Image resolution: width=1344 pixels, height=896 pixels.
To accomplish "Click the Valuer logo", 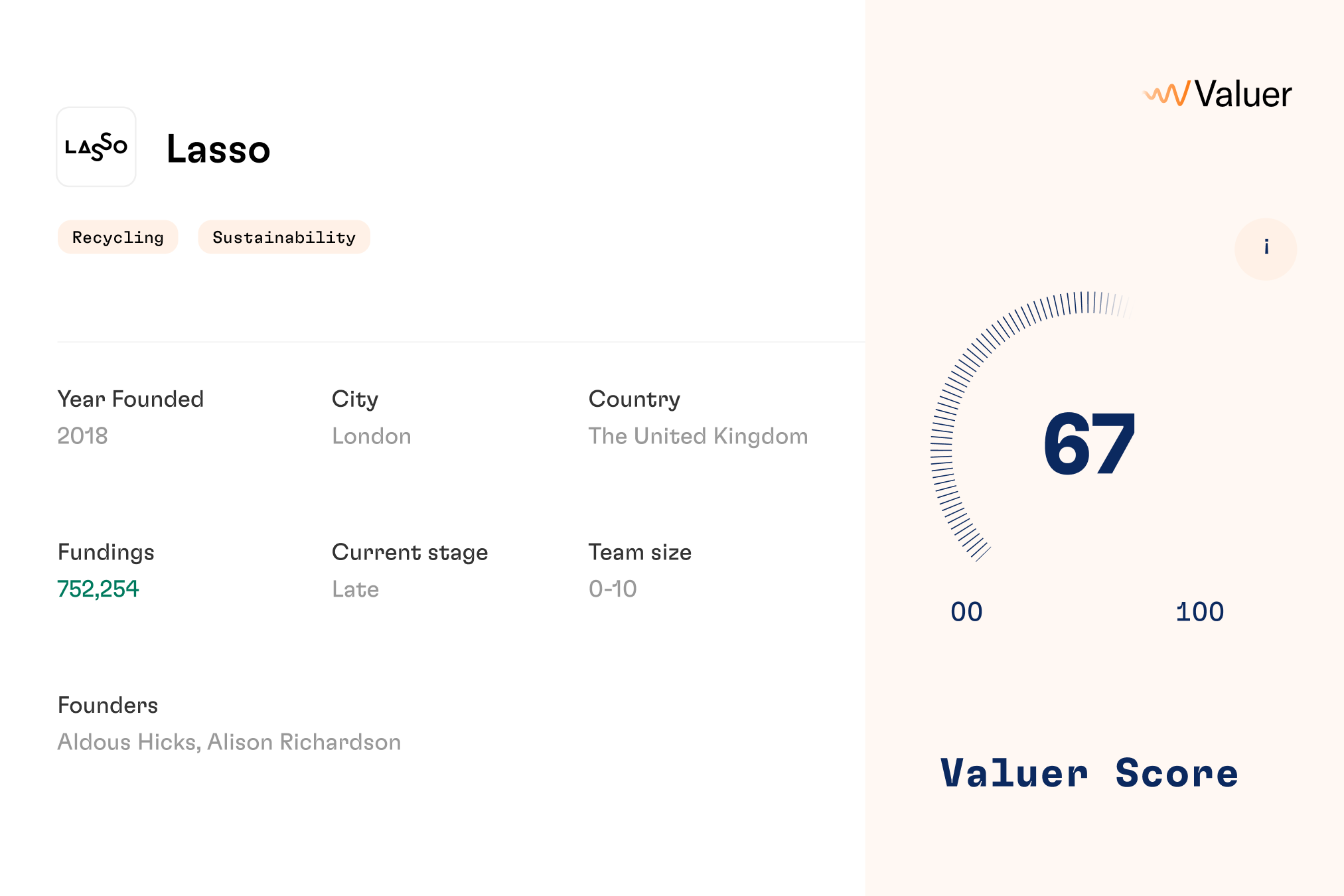I will [1217, 94].
